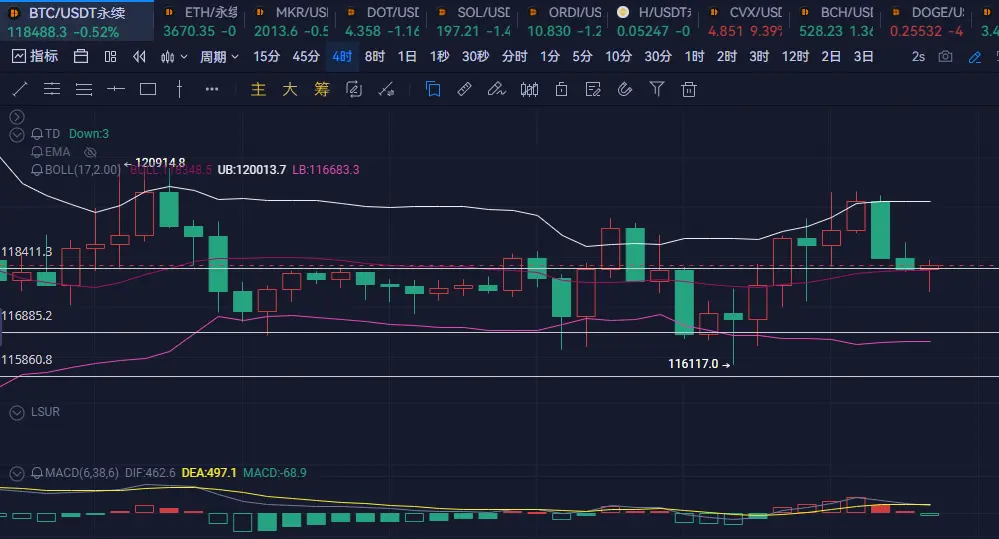
Task: Select the 4时 timeframe
Action: (x=342, y=57)
